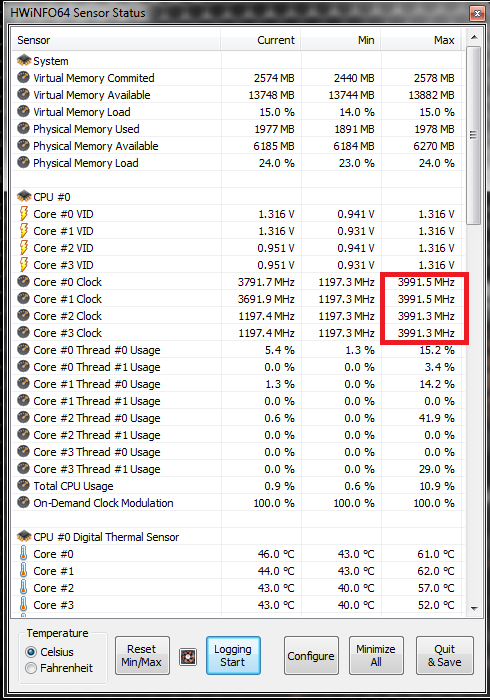Screen dimensions: 490x700
Task: Click the Quit & Save button
Action: pyautogui.click(x=445, y=655)
